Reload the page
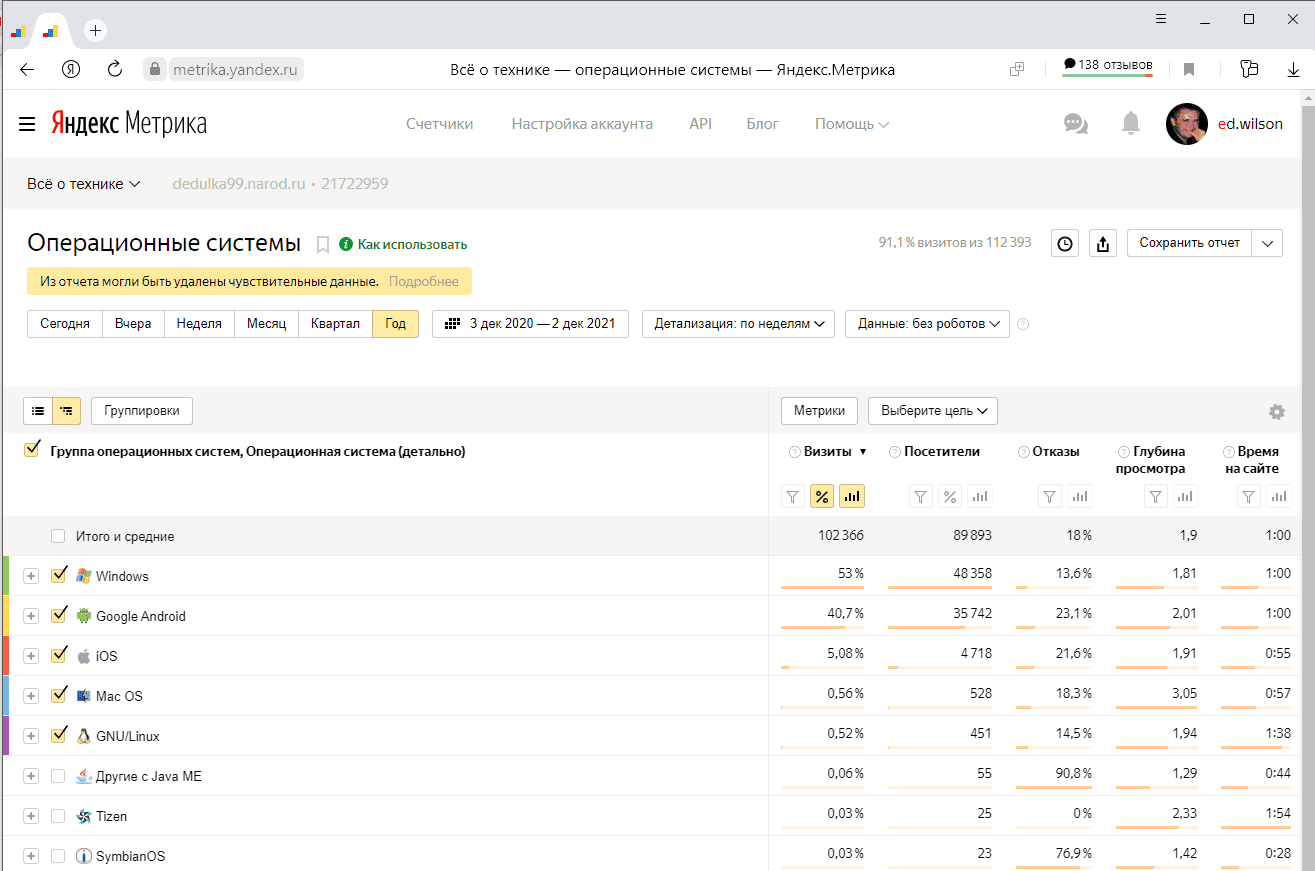Image resolution: width=1315 pixels, height=871 pixels. pyautogui.click(x=115, y=69)
